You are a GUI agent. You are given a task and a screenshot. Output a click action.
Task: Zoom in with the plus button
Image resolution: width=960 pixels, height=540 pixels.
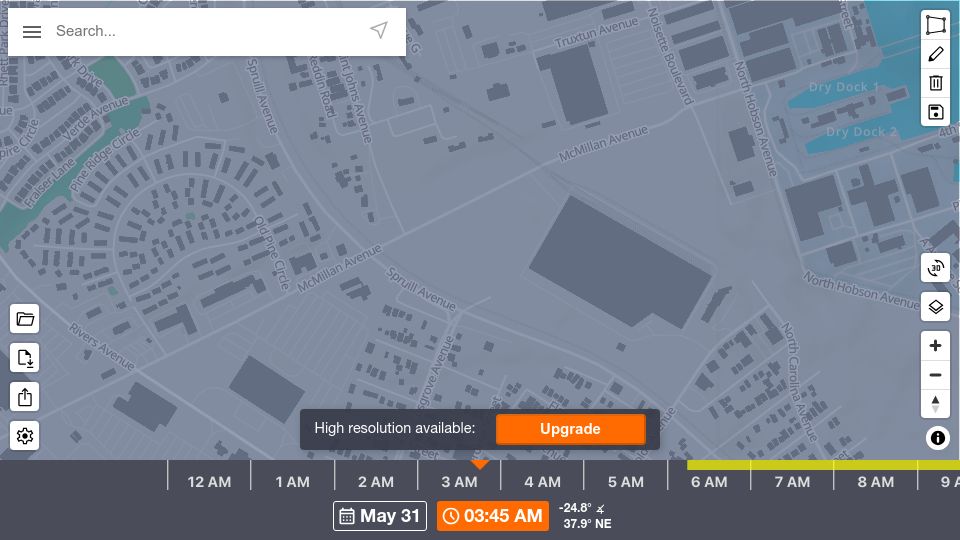point(936,345)
